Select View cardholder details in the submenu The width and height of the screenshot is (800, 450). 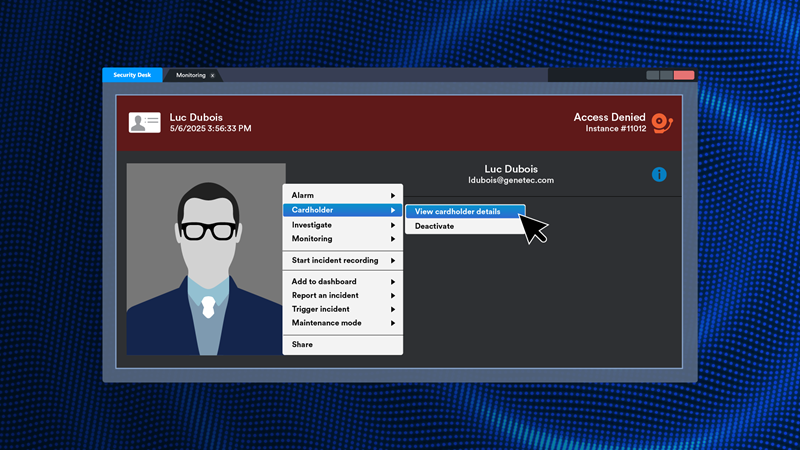458,211
